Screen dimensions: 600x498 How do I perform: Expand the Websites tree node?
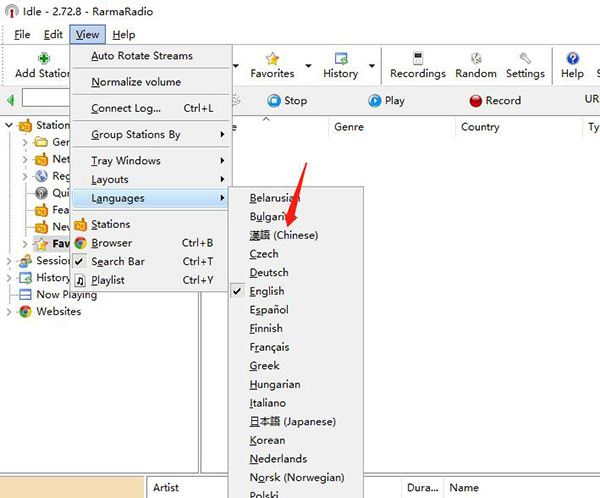pyautogui.click(x=9, y=312)
